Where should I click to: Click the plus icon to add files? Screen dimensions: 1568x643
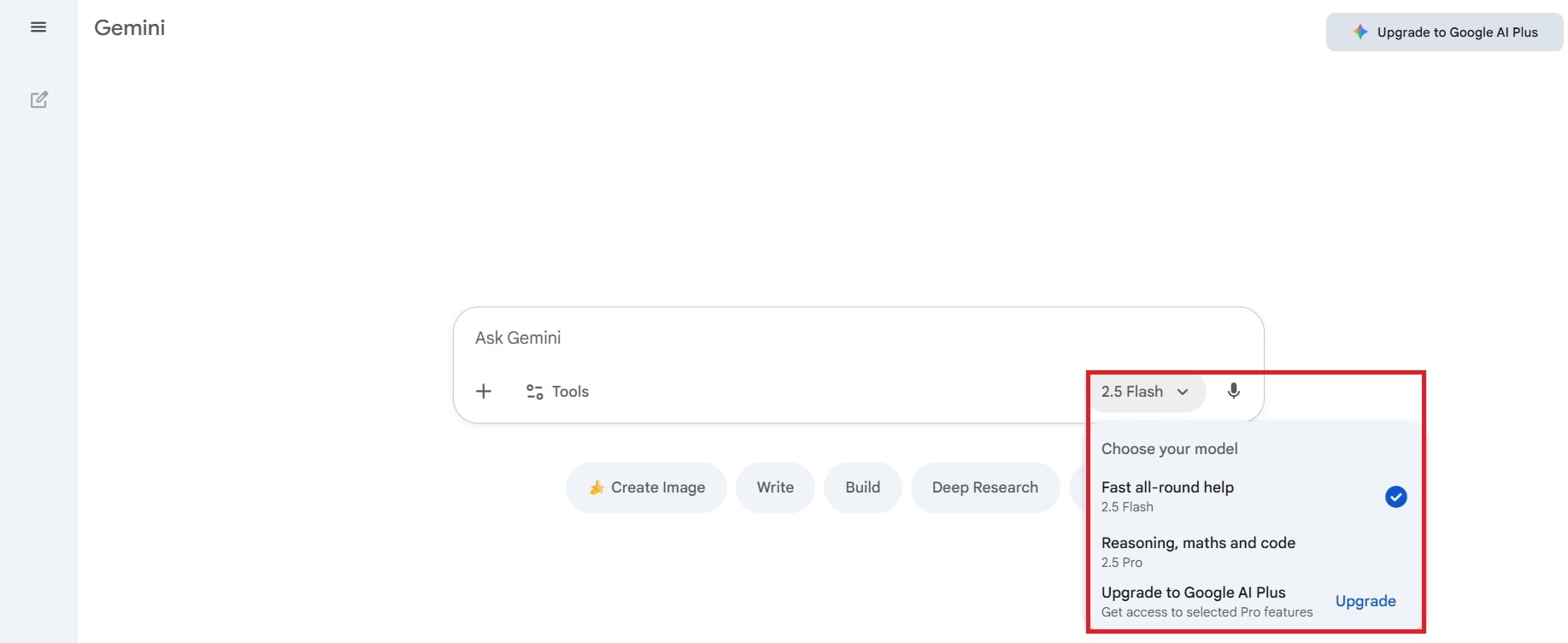[x=484, y=392]
